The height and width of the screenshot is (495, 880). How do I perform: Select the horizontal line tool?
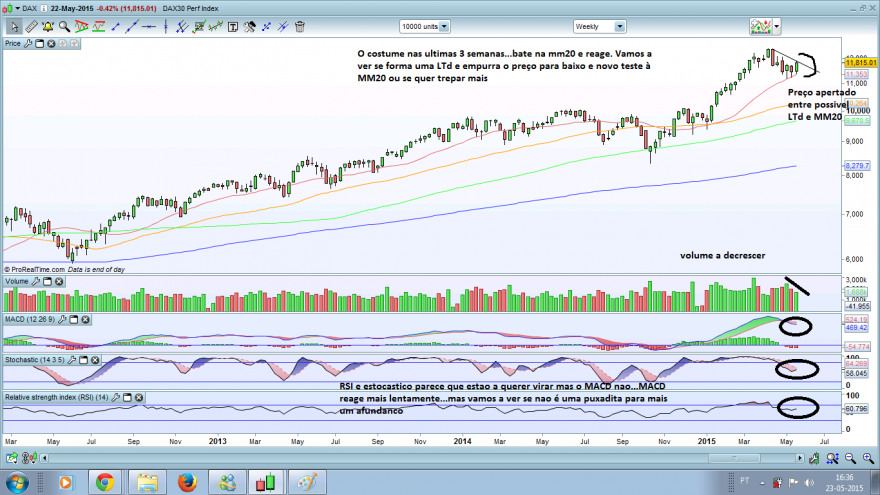149,26
